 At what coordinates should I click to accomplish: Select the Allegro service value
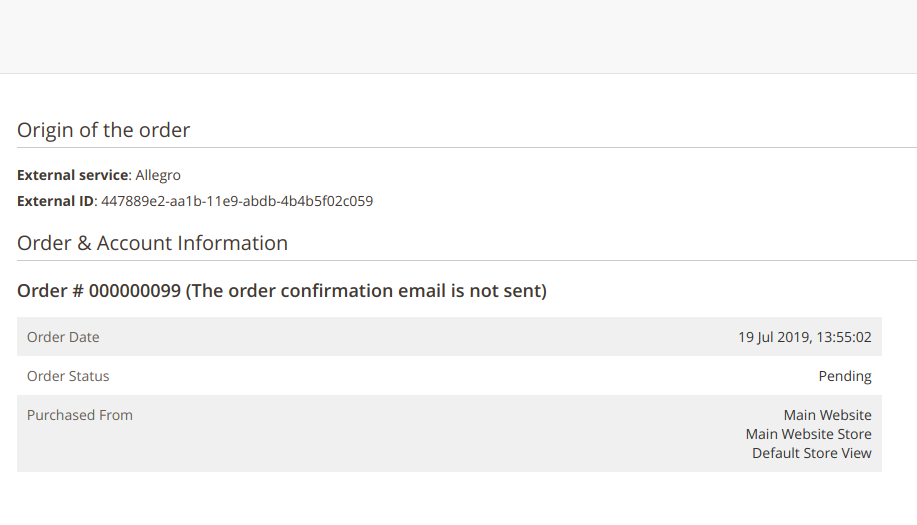158,175
